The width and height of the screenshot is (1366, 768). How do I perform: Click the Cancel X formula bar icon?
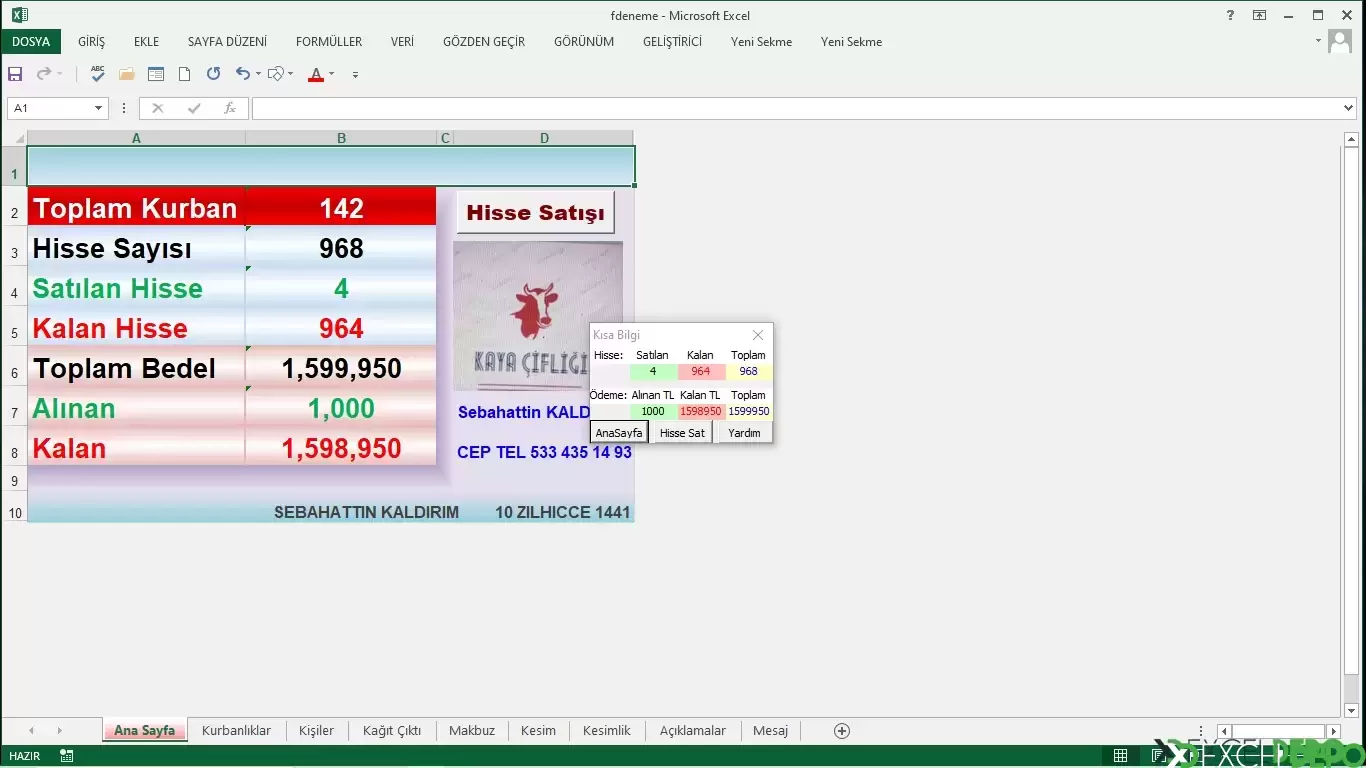point(157,108)
